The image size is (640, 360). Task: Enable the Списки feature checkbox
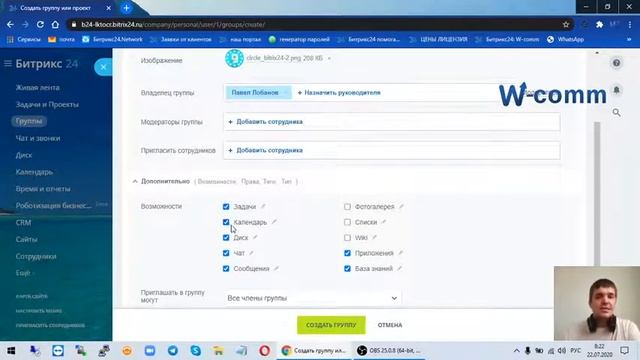347,222
